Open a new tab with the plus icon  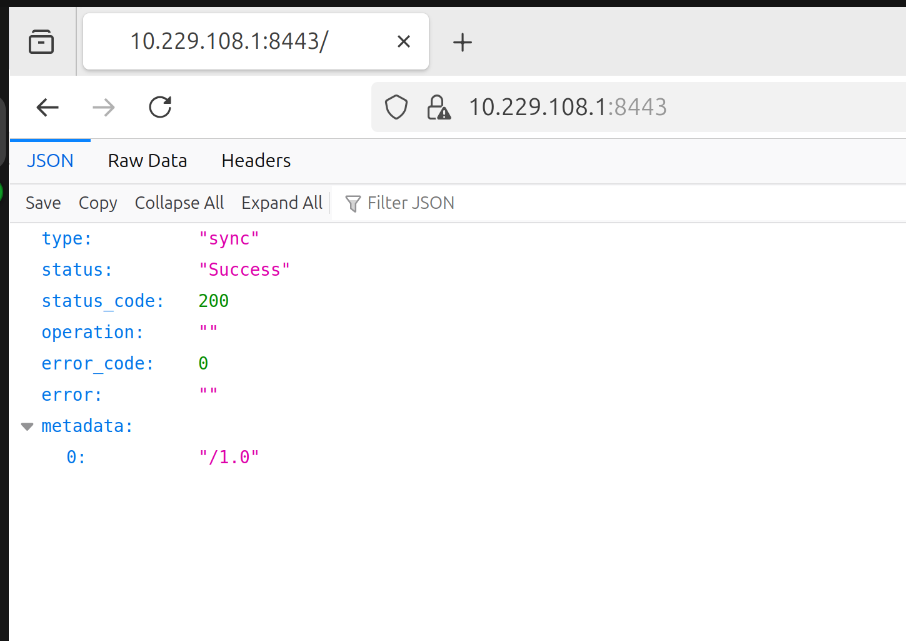coord(462,42)
